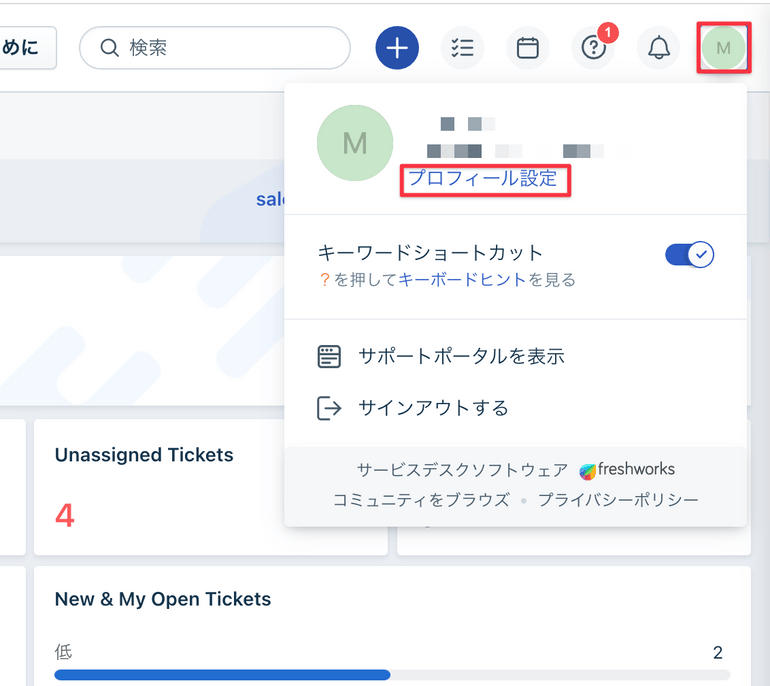Open the プライバシーポリシー link
The image size is (770, 686).
[x=618, y=500]
